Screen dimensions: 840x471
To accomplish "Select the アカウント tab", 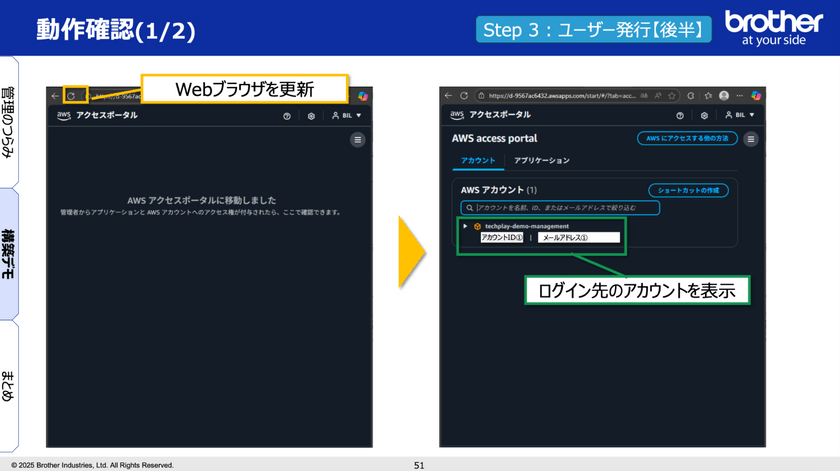I will pyautogui.click(x=478, y=160).
